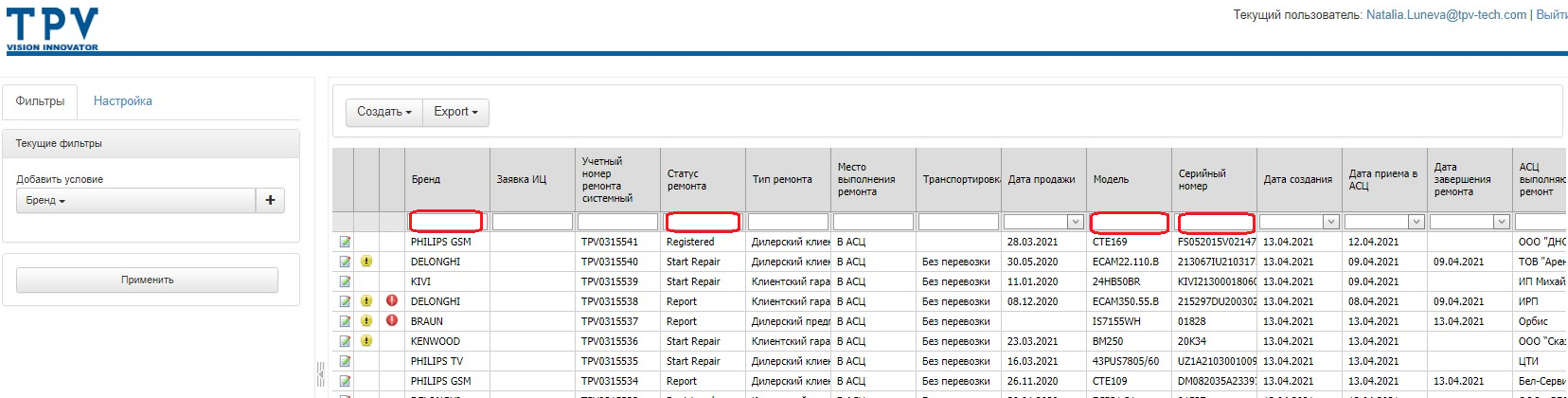Select model cell IS7155WH
Viewport: 1568px width, 398px height.
pos(1129,321)
